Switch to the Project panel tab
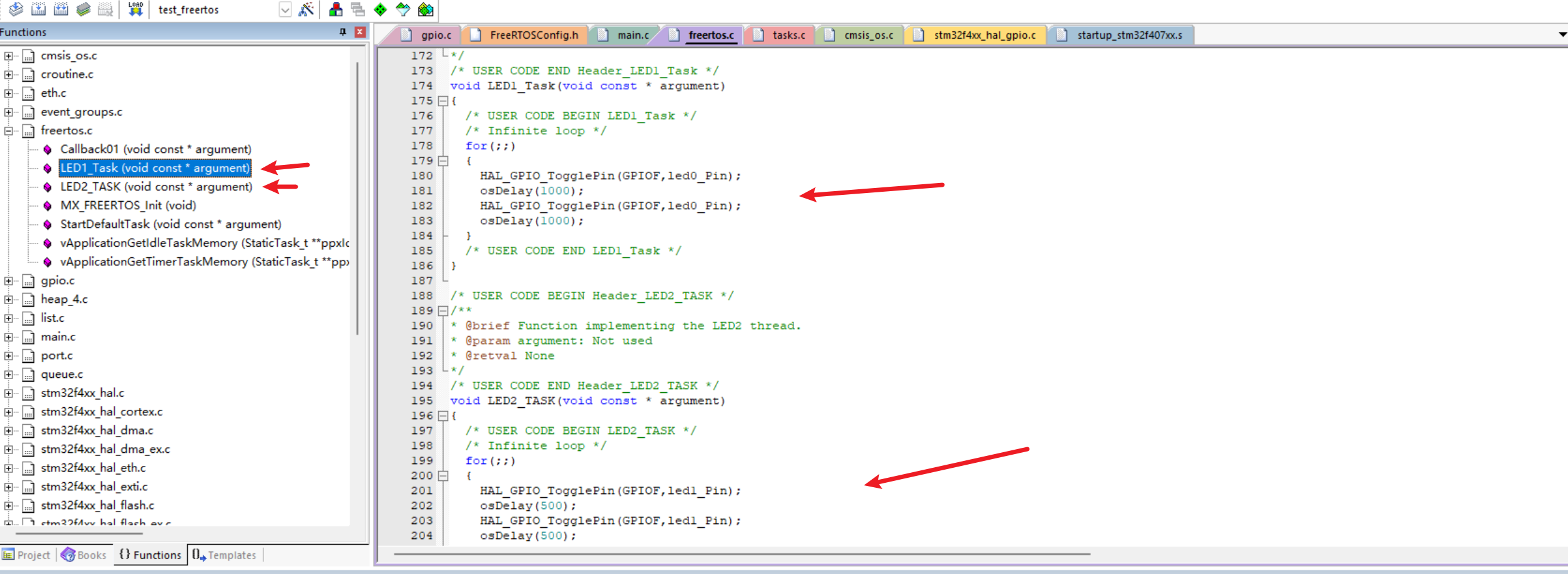This screenshot has width=1568, height=574. pyautogui.click(x=26, y=555)
